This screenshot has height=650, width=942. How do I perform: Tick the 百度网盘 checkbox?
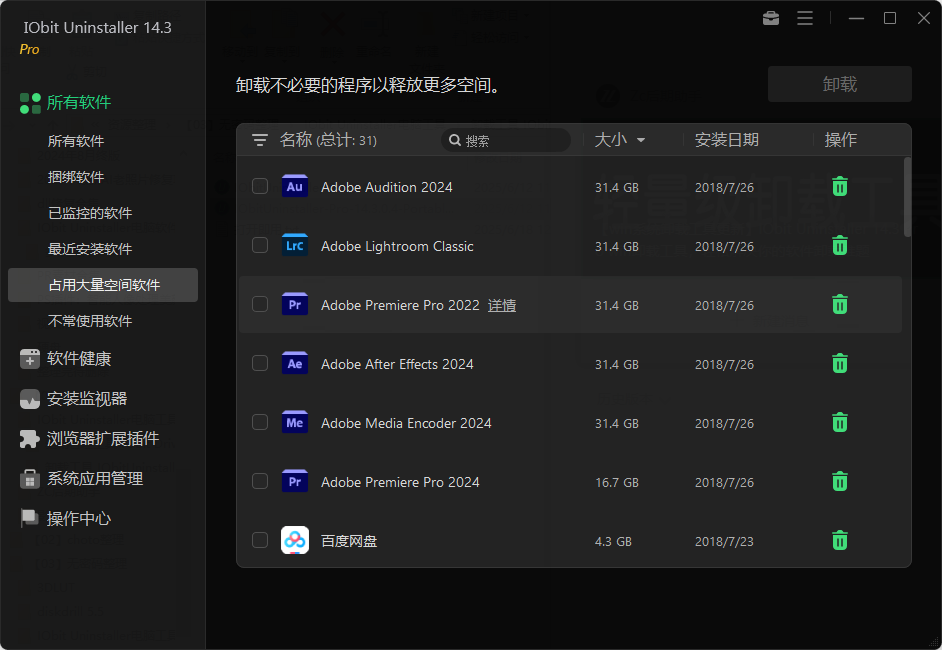(260, 539)
